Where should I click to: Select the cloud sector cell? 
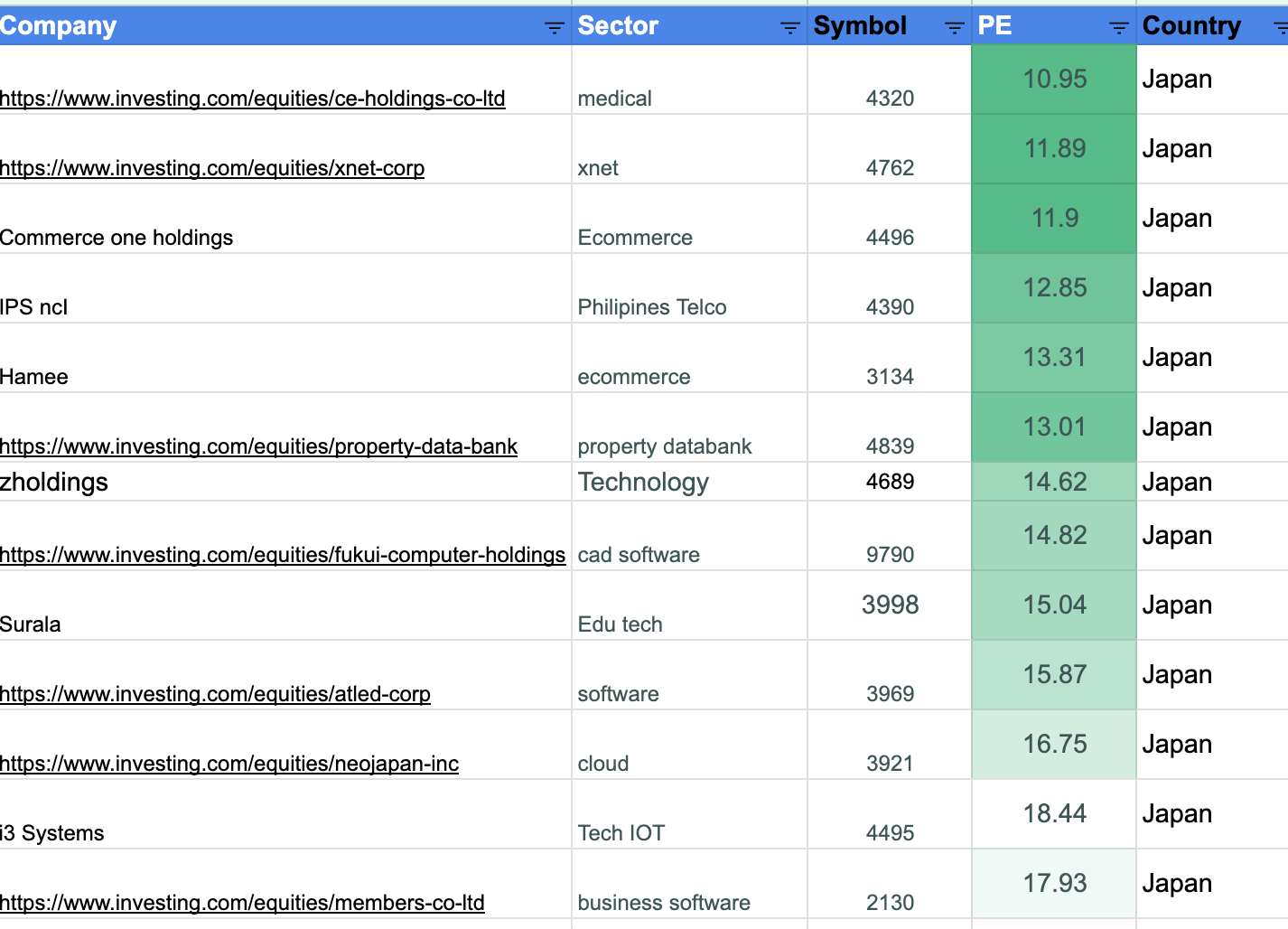(x=690, y=745)
